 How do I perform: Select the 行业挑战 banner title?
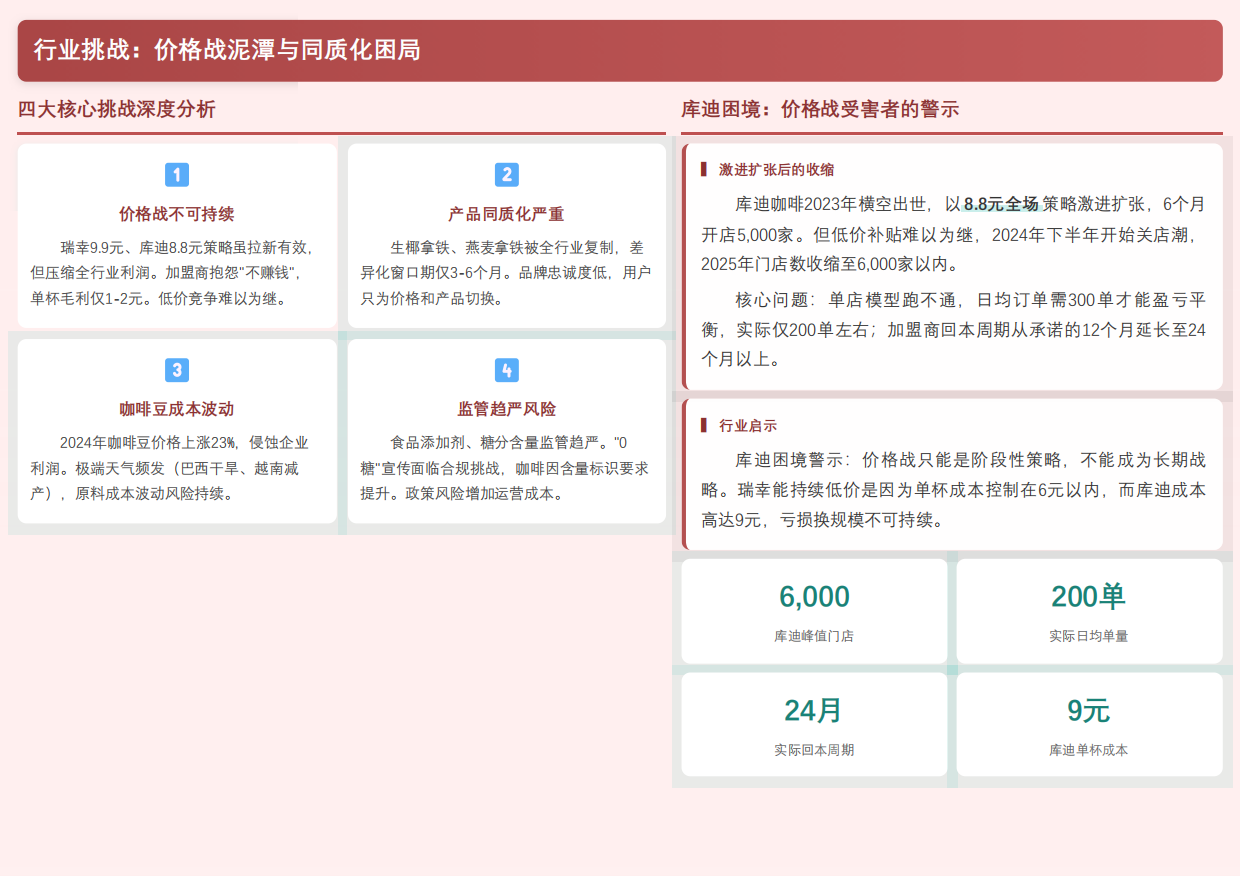pos(227,49)
